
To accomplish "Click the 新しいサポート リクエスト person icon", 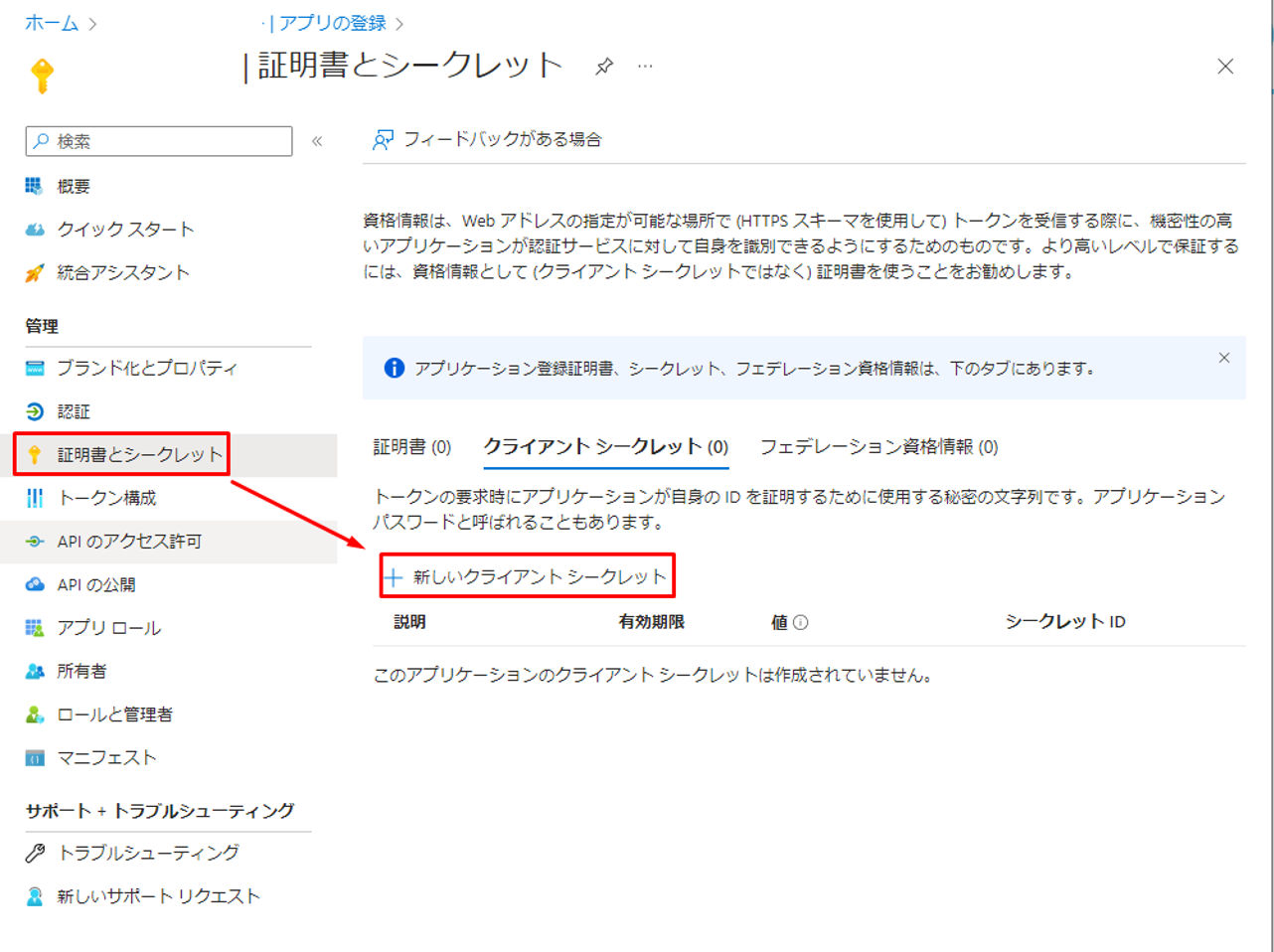I will 35,896.
